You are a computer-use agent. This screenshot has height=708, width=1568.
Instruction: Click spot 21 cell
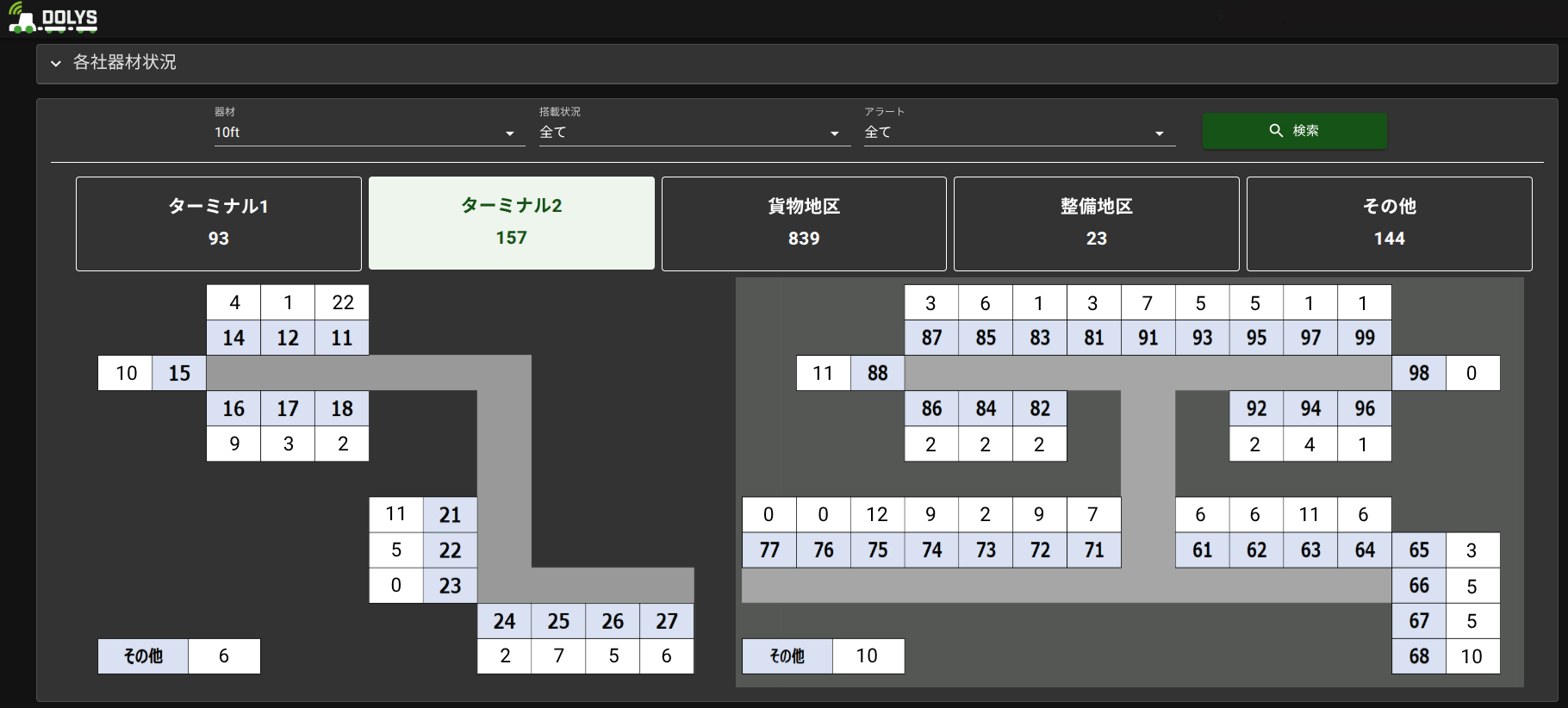[x=450, y=515]
